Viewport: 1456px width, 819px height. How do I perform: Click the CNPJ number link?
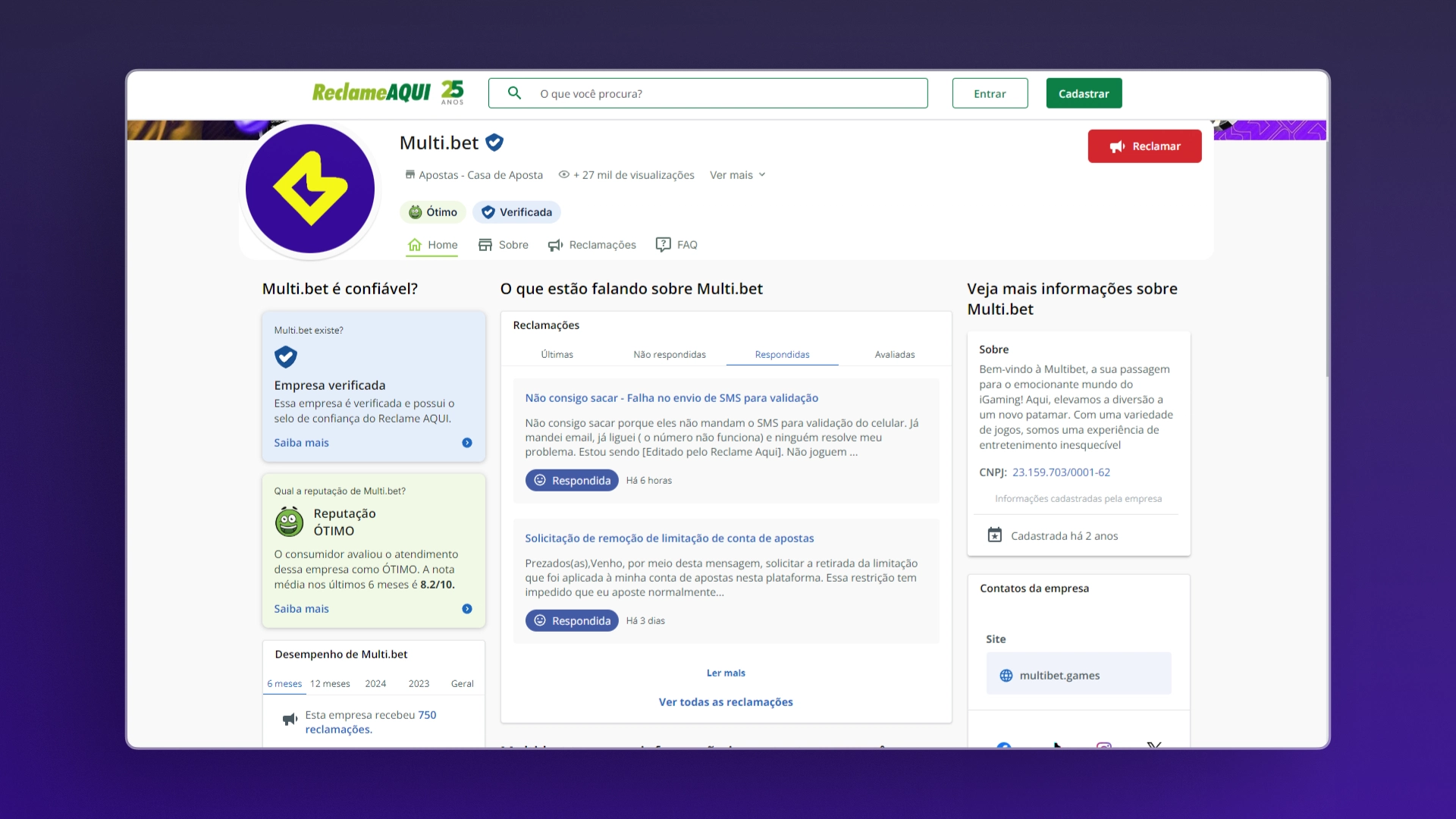tap(1061, 472)
